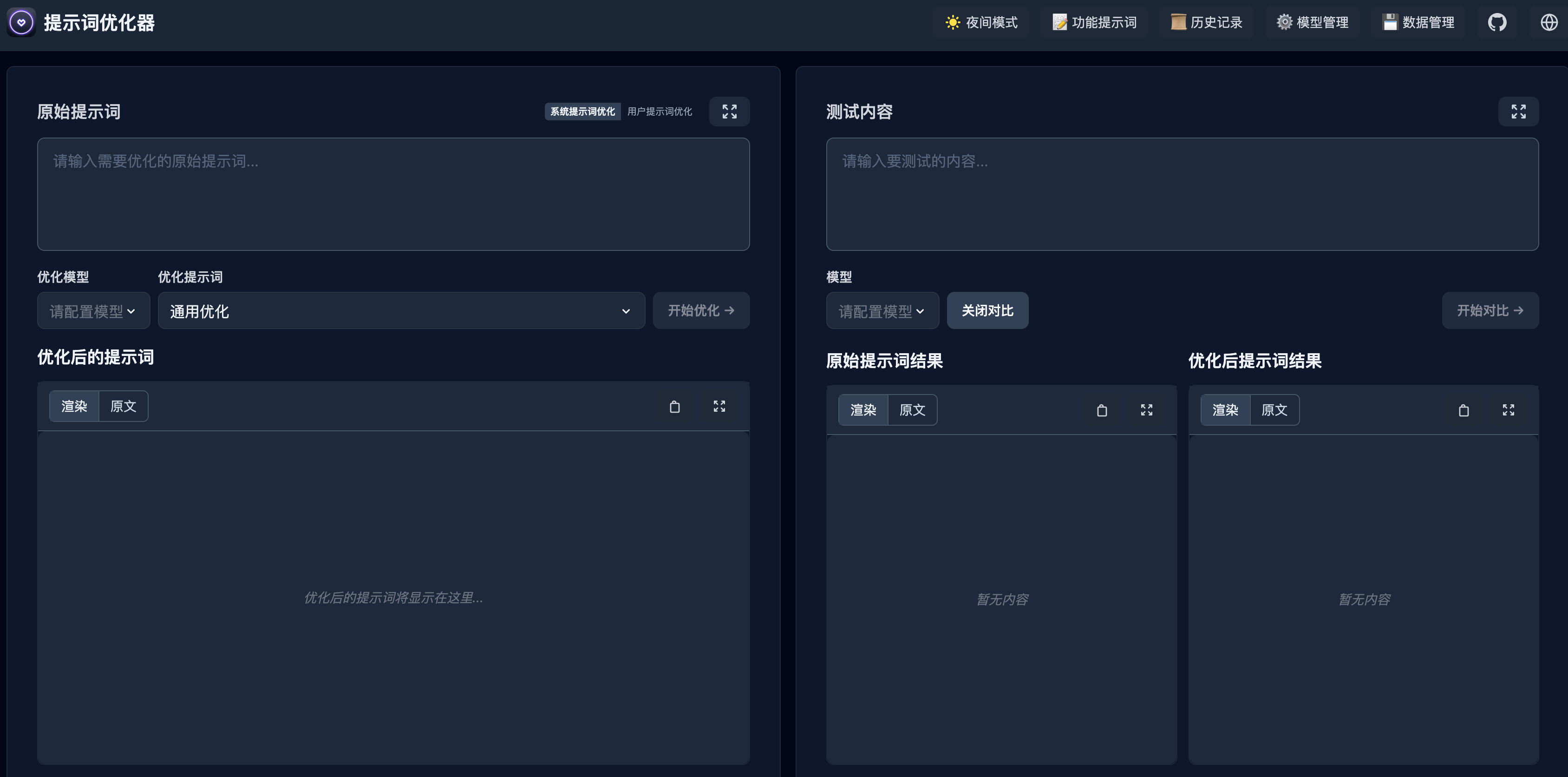Screen dimensions: 1568x777
Task: Expand the test content panel to fullscreen
Action: (1518, 112)
